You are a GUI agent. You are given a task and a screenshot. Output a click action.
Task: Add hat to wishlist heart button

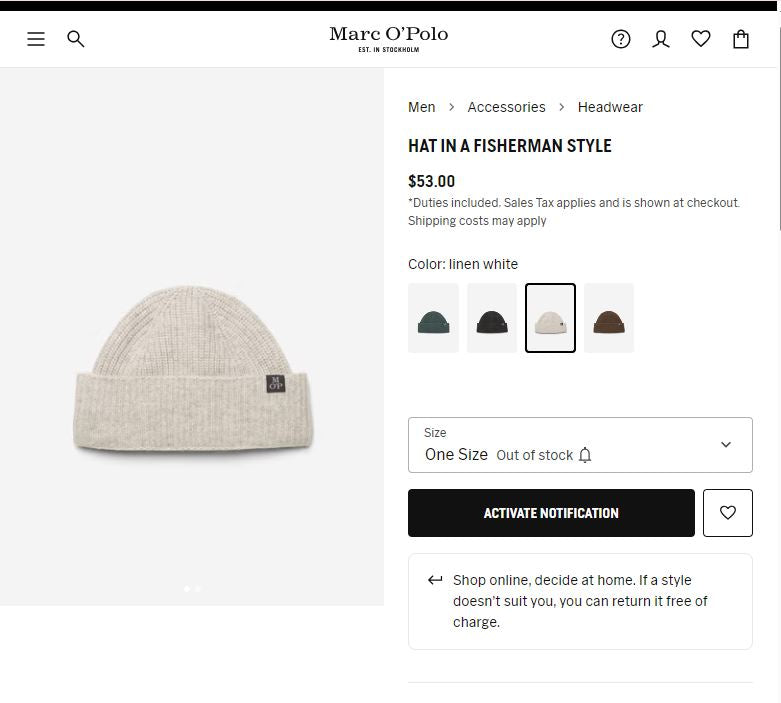727,513
